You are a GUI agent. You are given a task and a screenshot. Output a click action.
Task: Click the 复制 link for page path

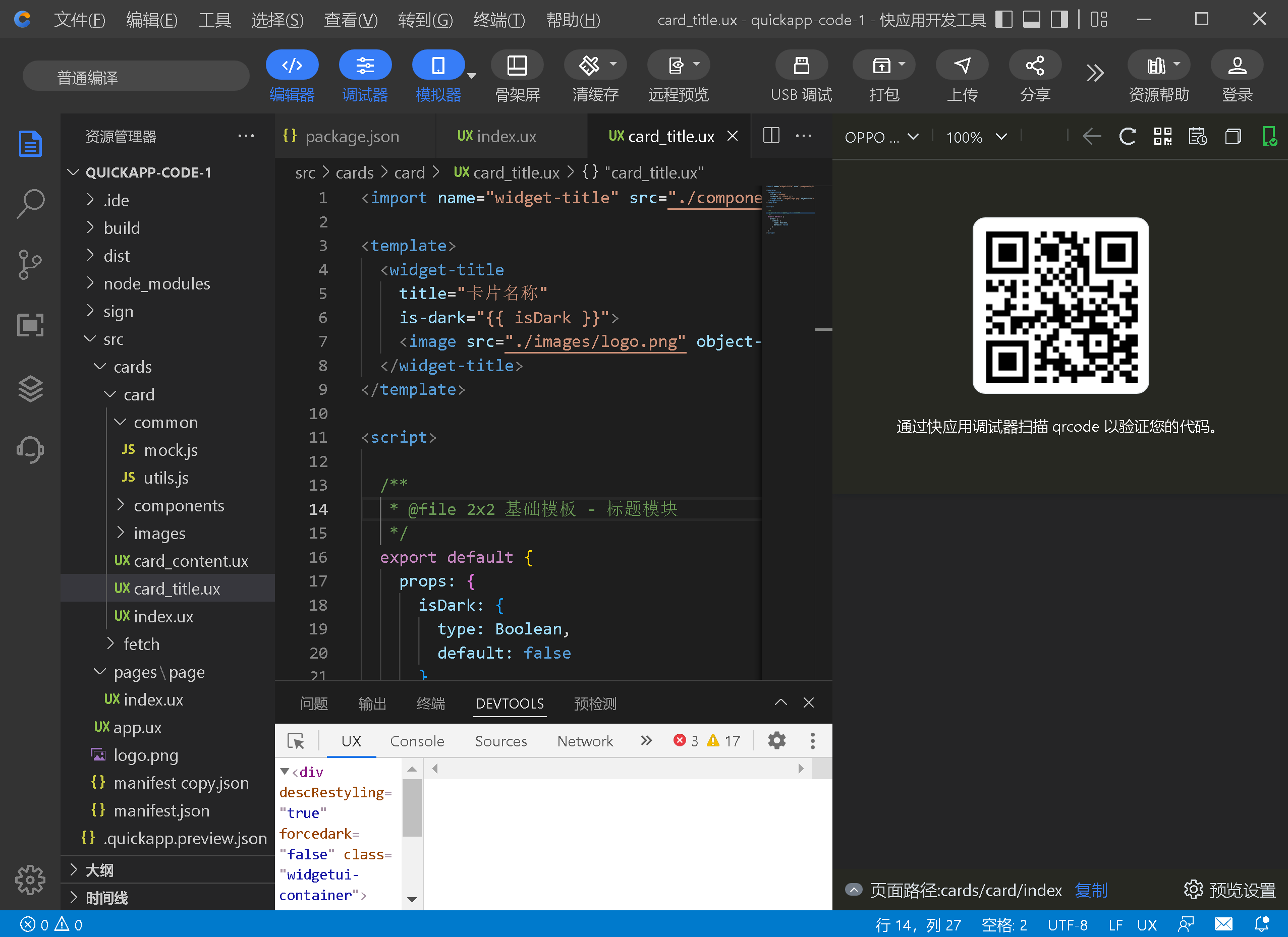pos(1090,890)
